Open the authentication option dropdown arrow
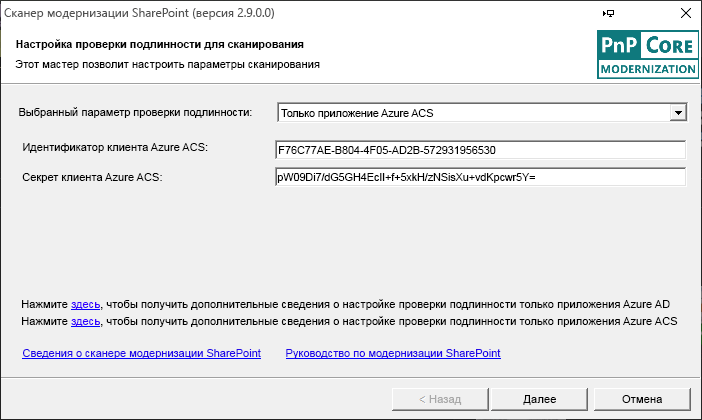 click(678, 113)
